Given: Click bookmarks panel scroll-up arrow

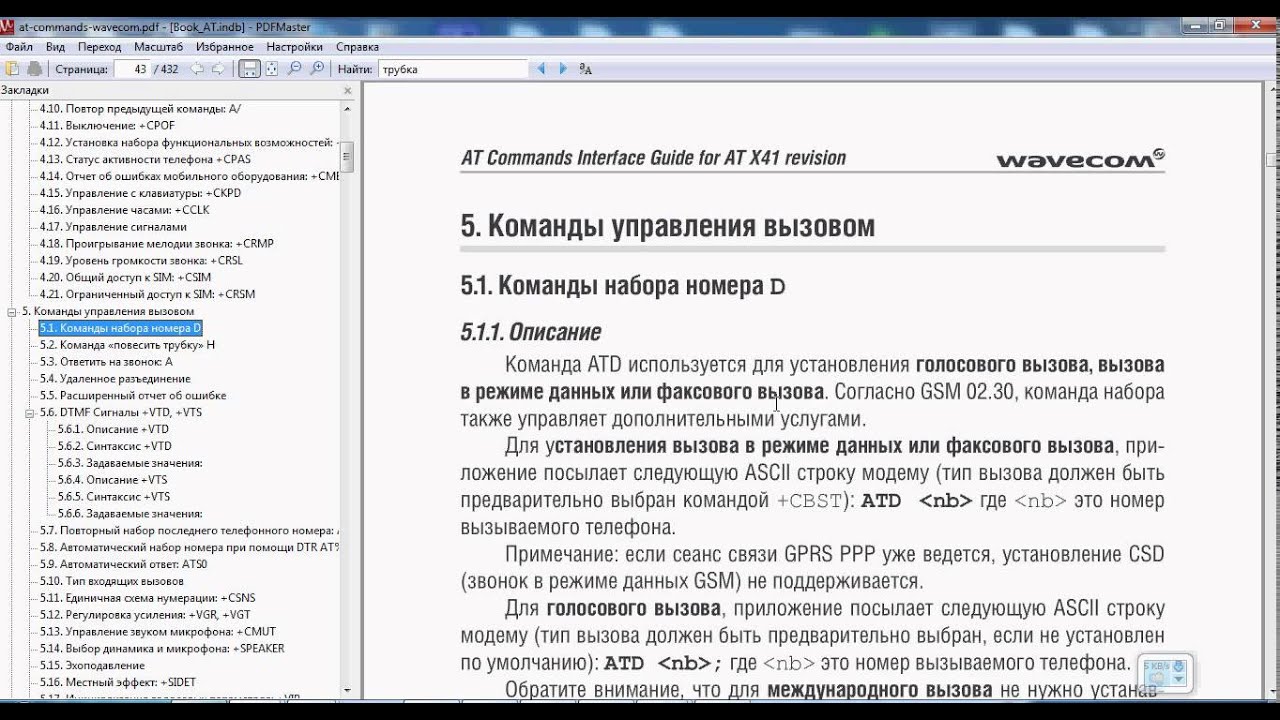Looking at the screenshot, I should pyautogui.click(x=347, y=107).
